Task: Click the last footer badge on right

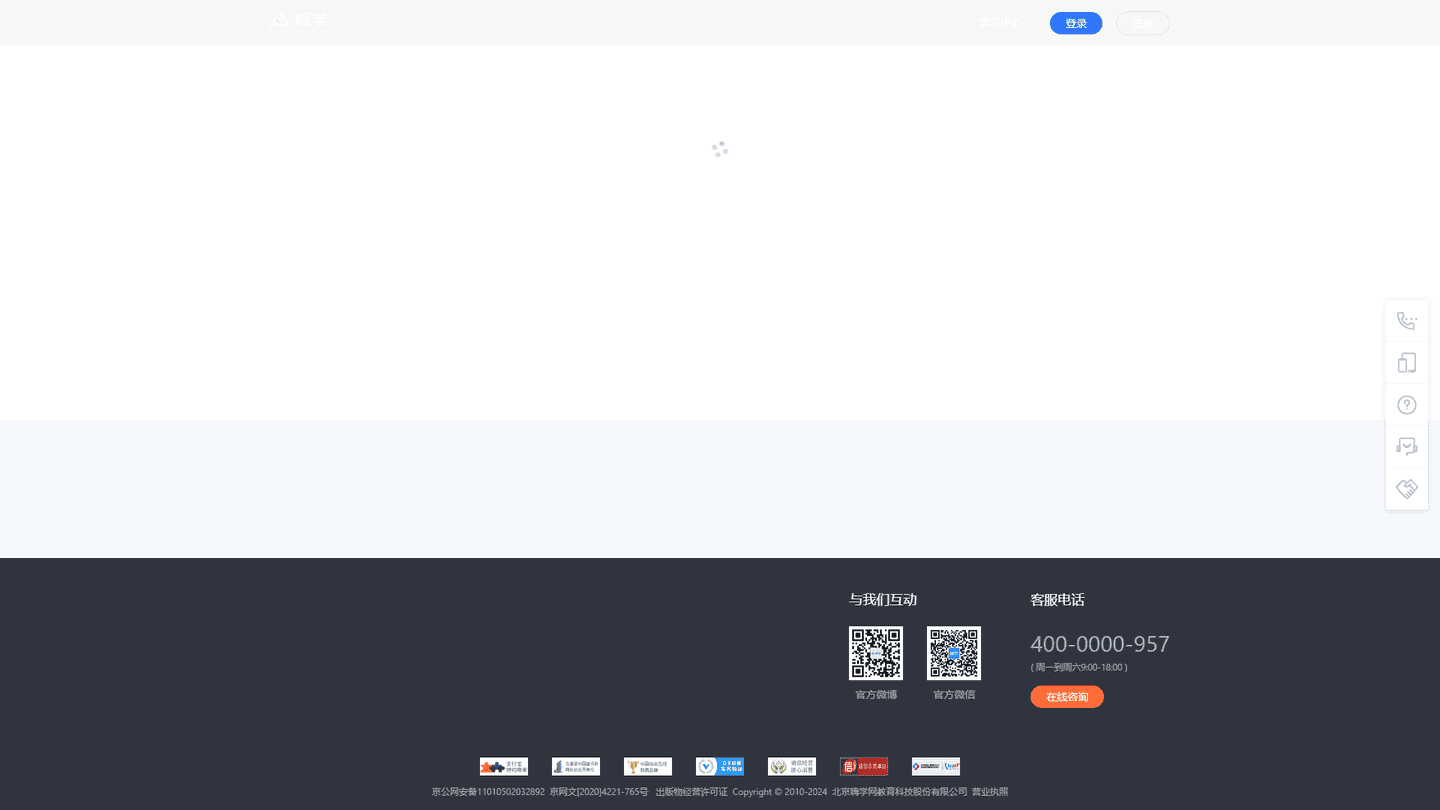Action: pos(936,766)
